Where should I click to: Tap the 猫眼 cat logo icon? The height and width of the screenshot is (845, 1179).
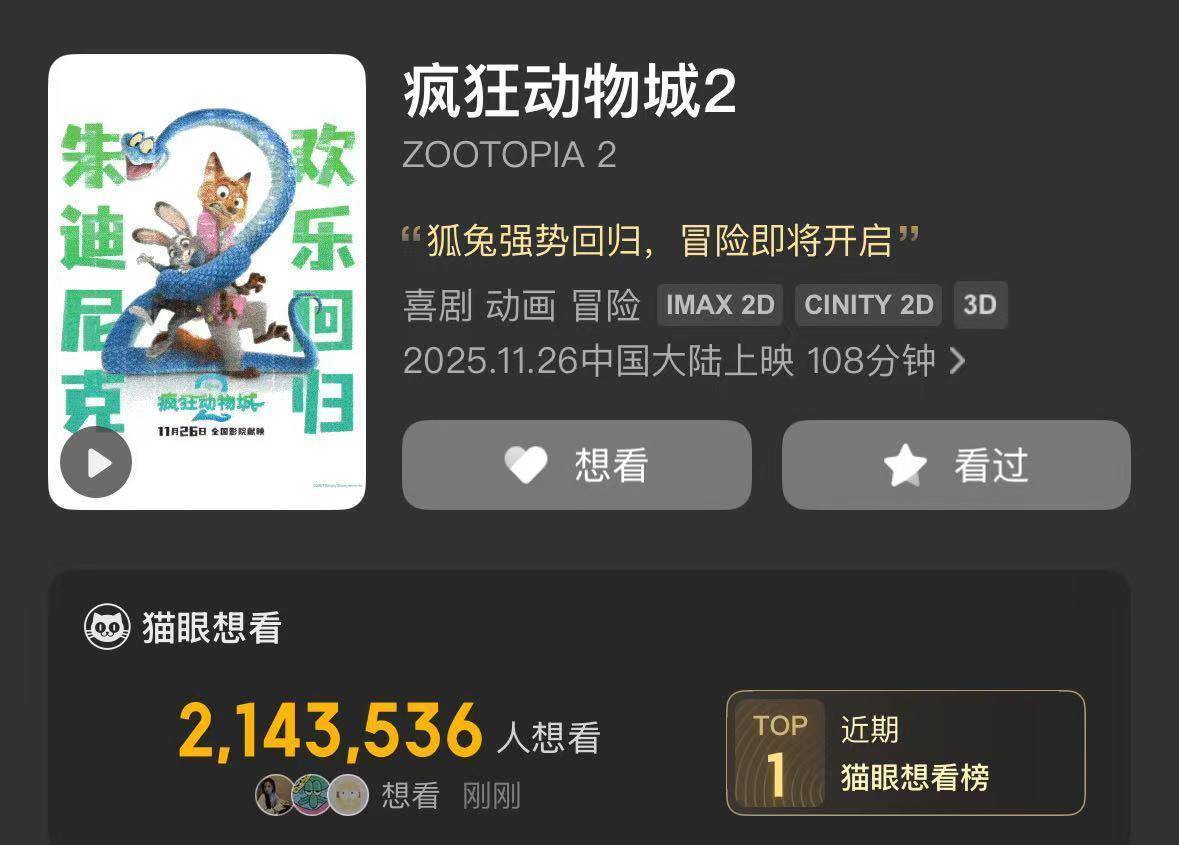(107, 627)
